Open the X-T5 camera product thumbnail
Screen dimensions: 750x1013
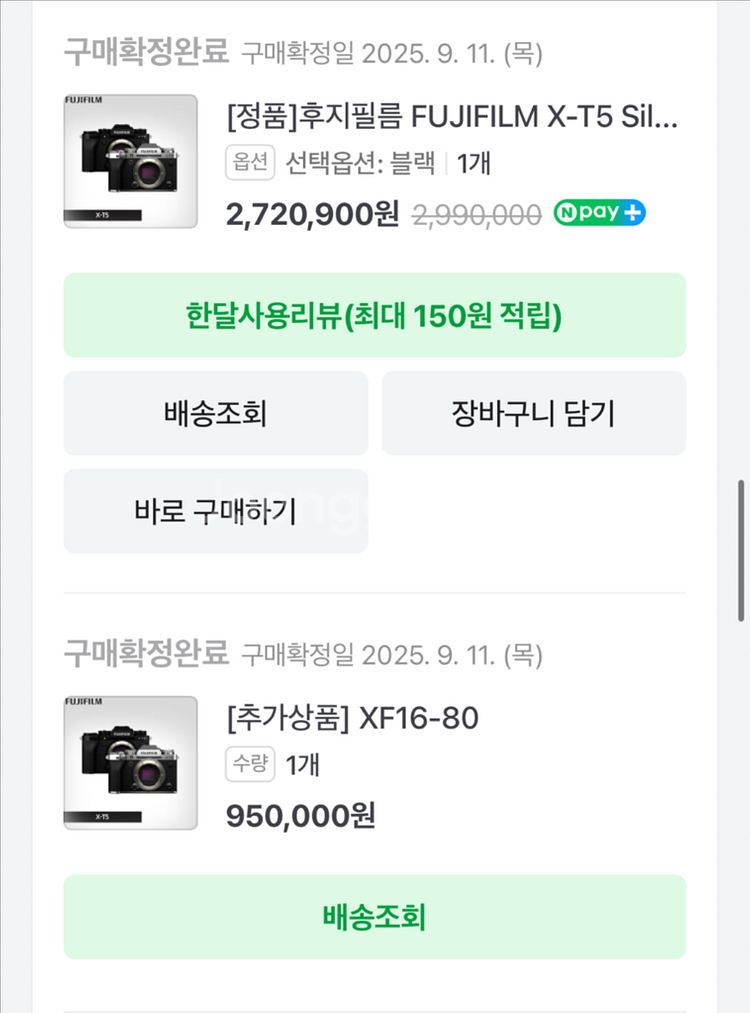[x=130, y=161]
